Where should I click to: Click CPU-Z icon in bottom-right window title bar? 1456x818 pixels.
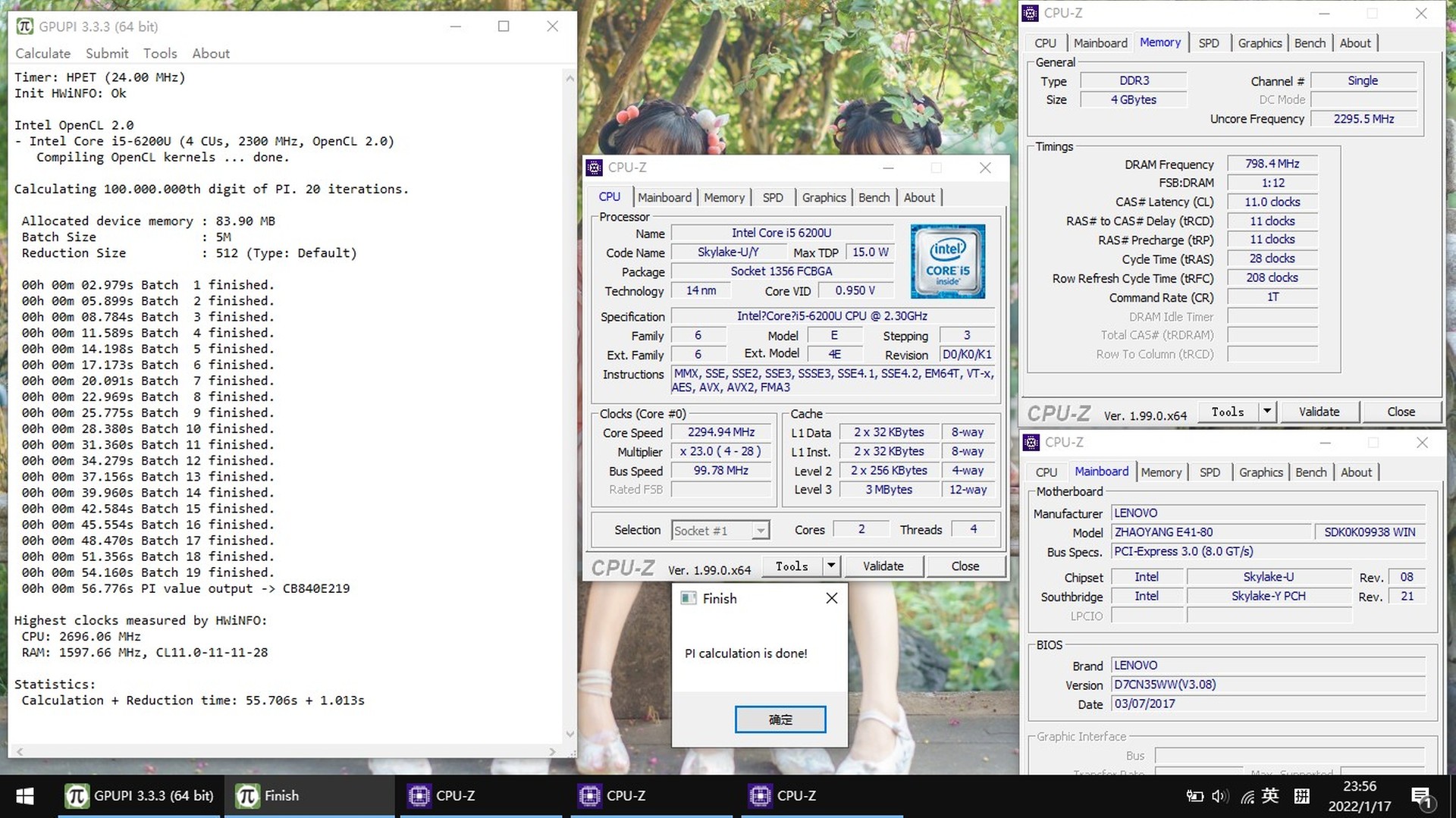1031,442
